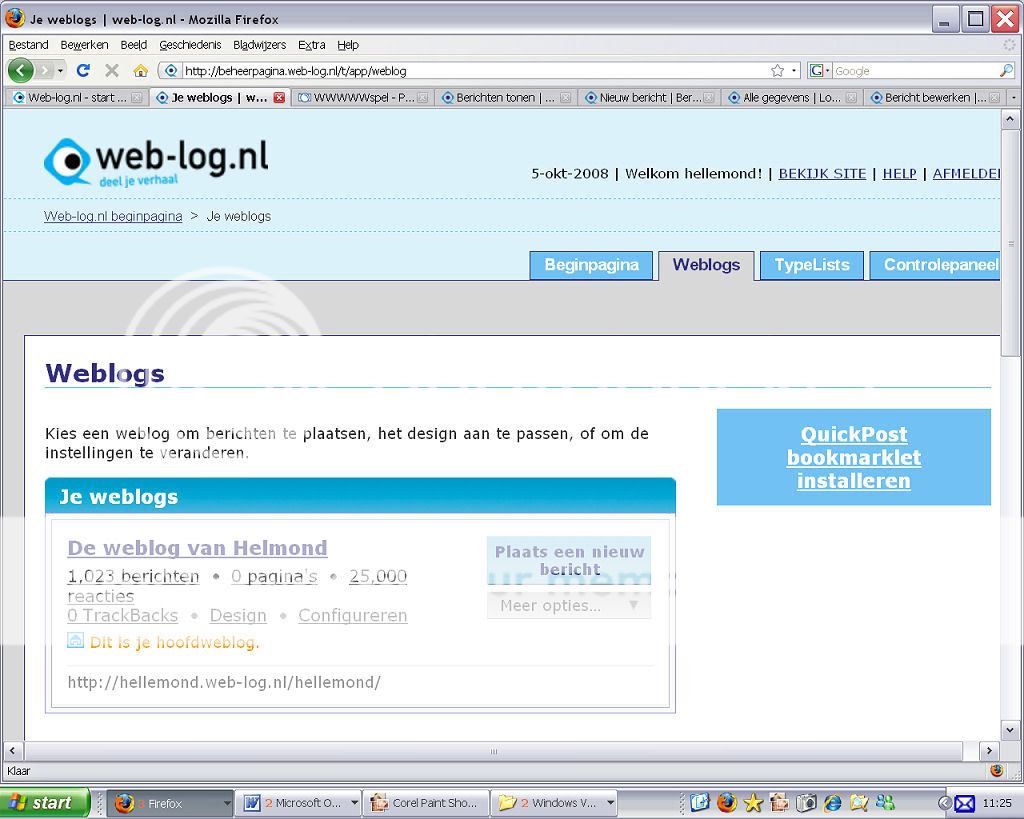The image size is (1024, 819).
Task: Open the Windows Start button
Action: (45, 802)
